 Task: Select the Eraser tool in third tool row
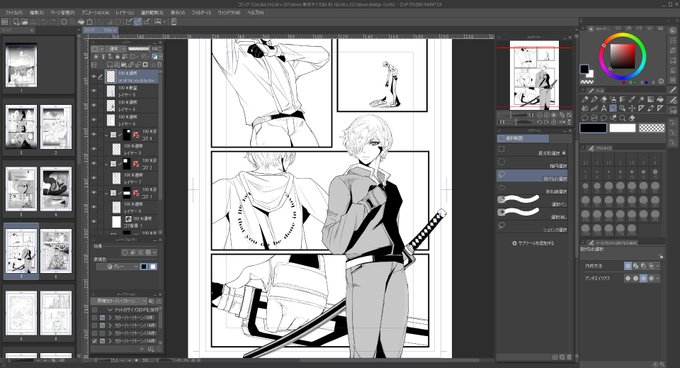(x=632, y=117)
